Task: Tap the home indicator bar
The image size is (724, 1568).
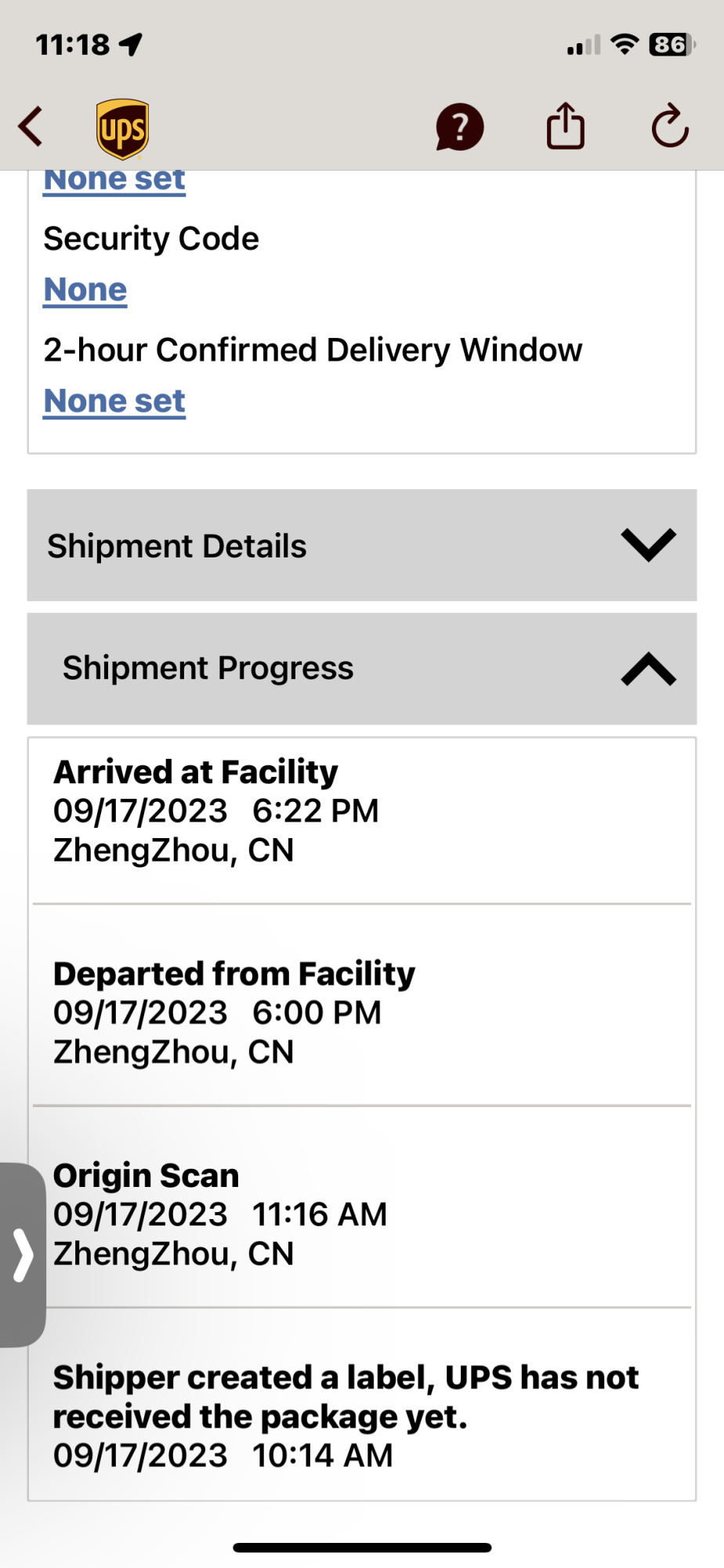Action: [362, 1548]
